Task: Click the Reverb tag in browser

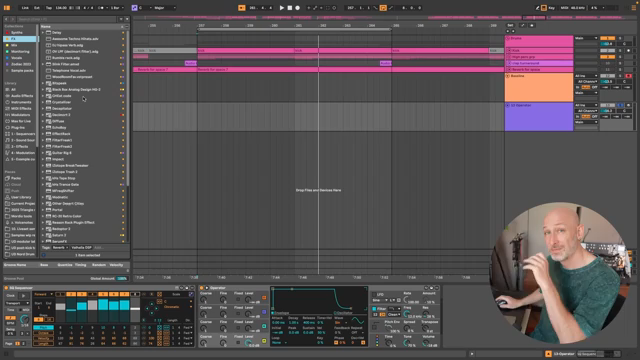Action: pyautogui.click(x=60, y=248)
